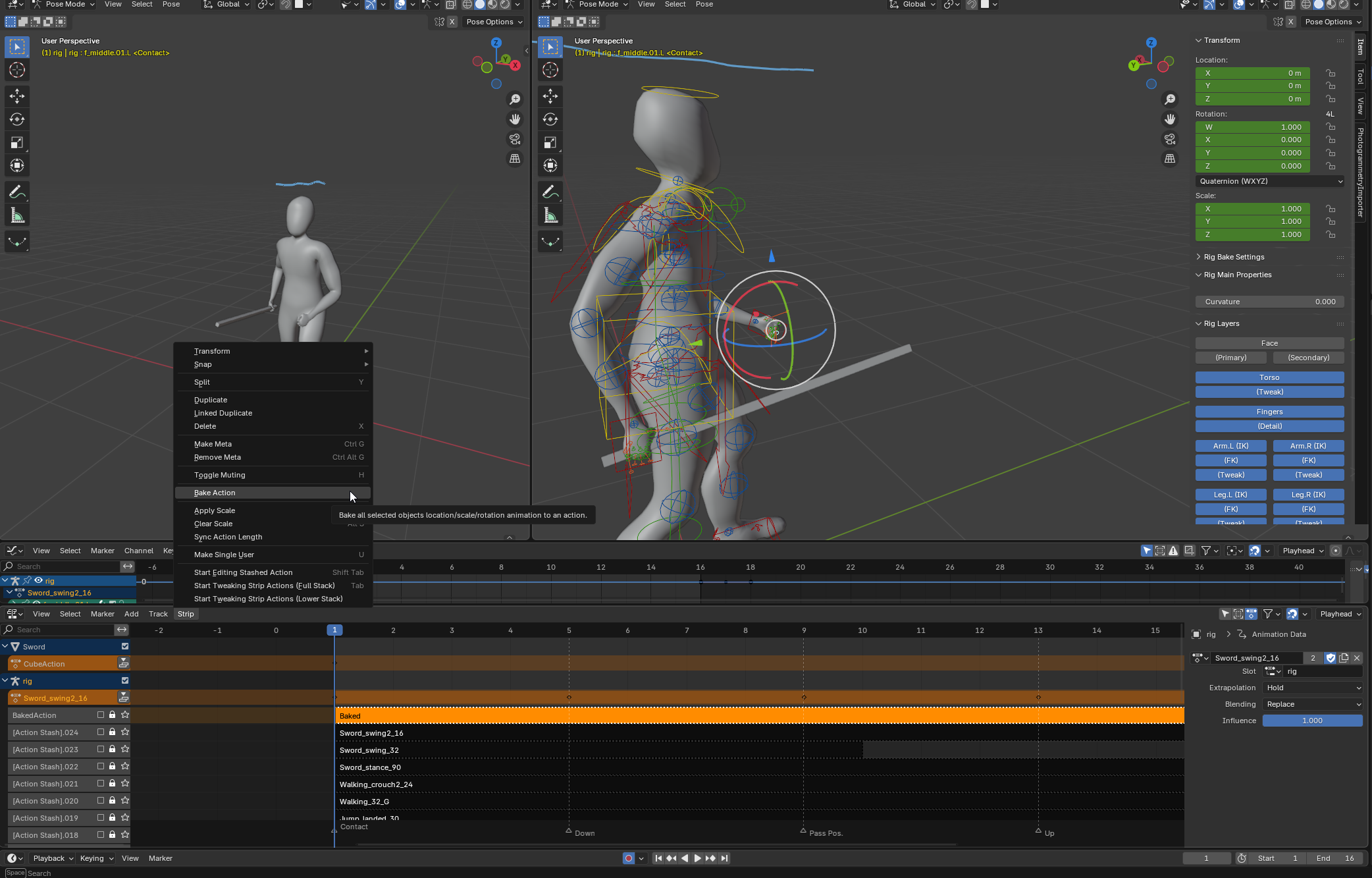Toggle the Sword track checkbox
The width and height of the screenshot is (1372, 878).
[125, 647]
